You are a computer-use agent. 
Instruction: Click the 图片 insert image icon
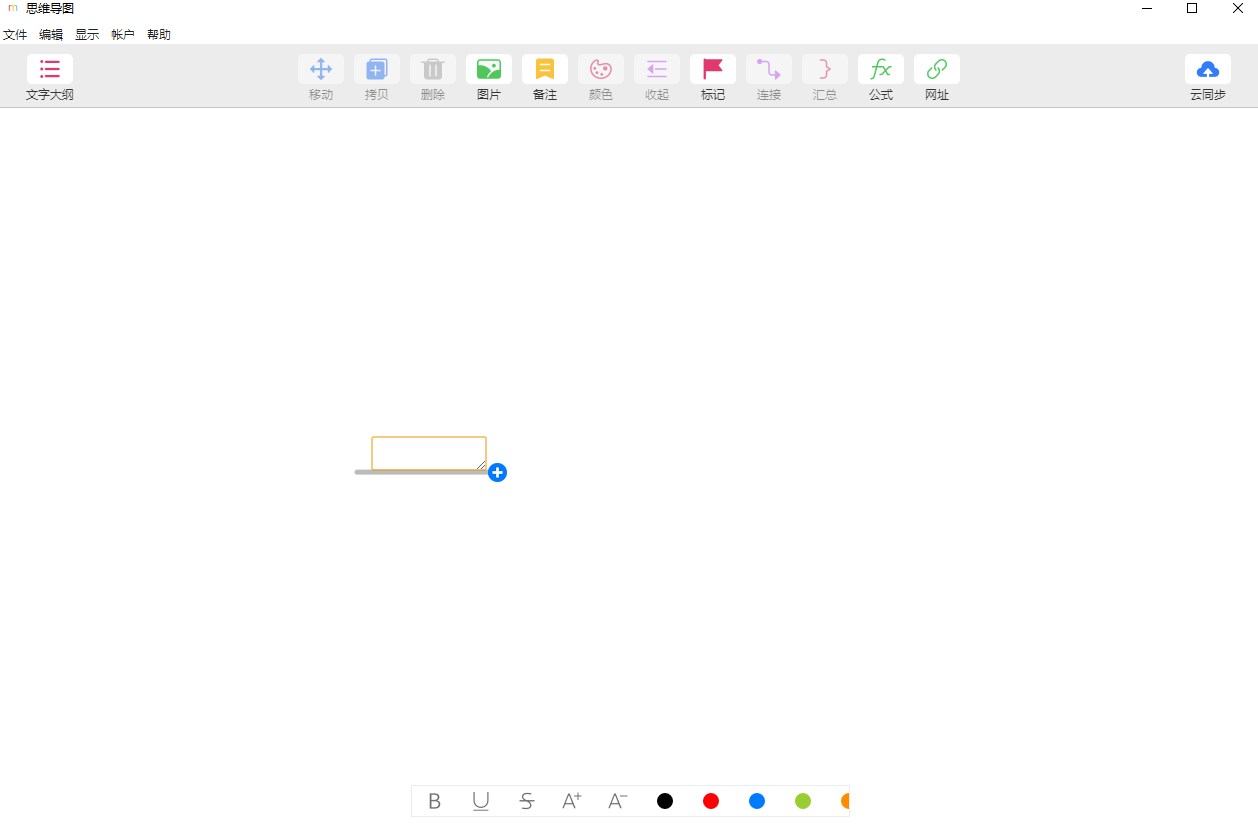(x=489, y=70)
